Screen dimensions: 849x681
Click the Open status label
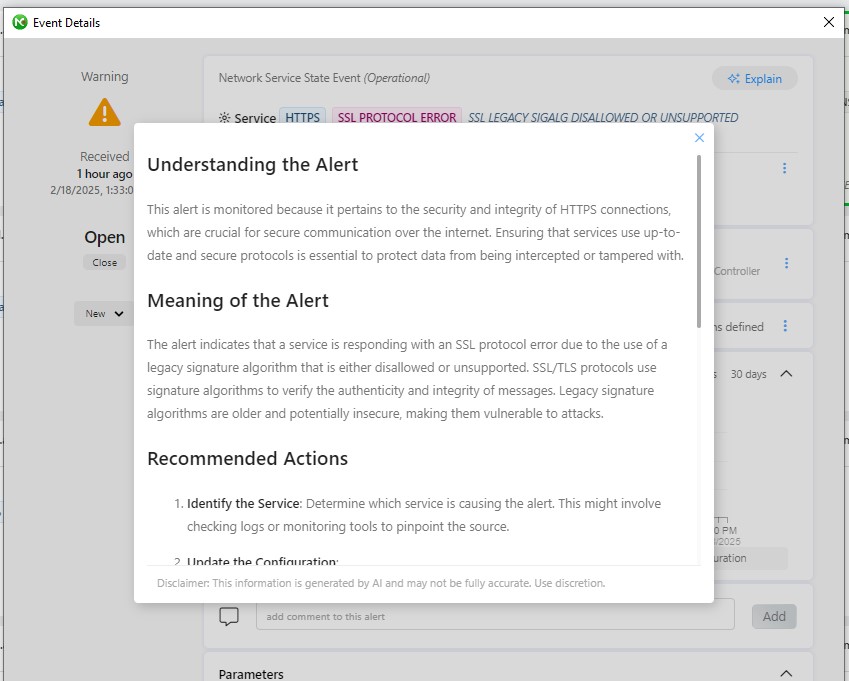pyautogui.click(x=105, y=237)
